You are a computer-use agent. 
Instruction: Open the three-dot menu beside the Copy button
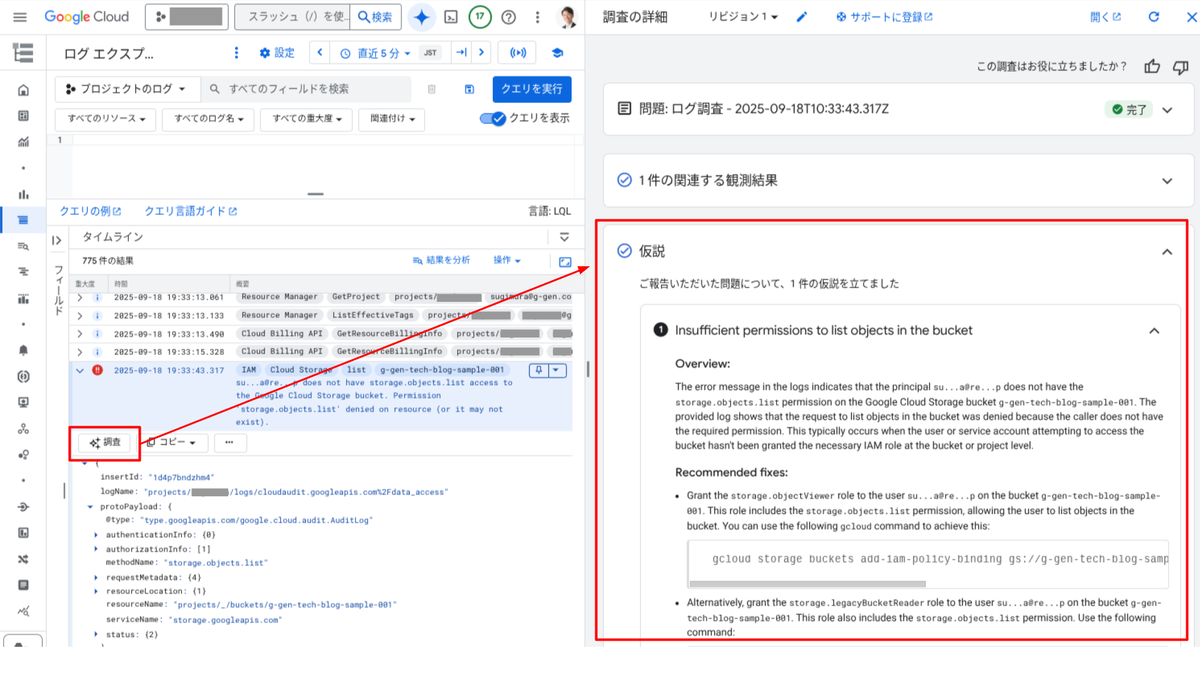(229, 442)
